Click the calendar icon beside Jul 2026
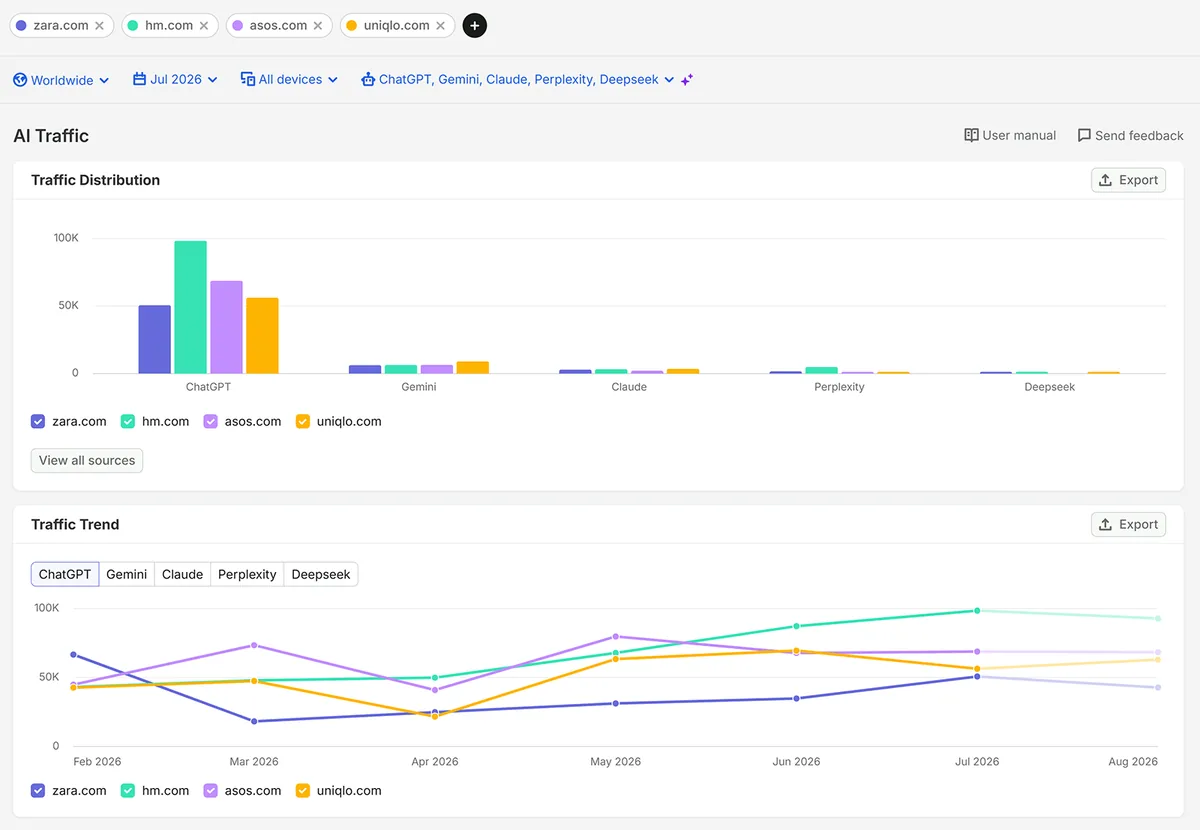Image resolution: width=1200 pixels, height=830 pixels. [x=139, y=79]
